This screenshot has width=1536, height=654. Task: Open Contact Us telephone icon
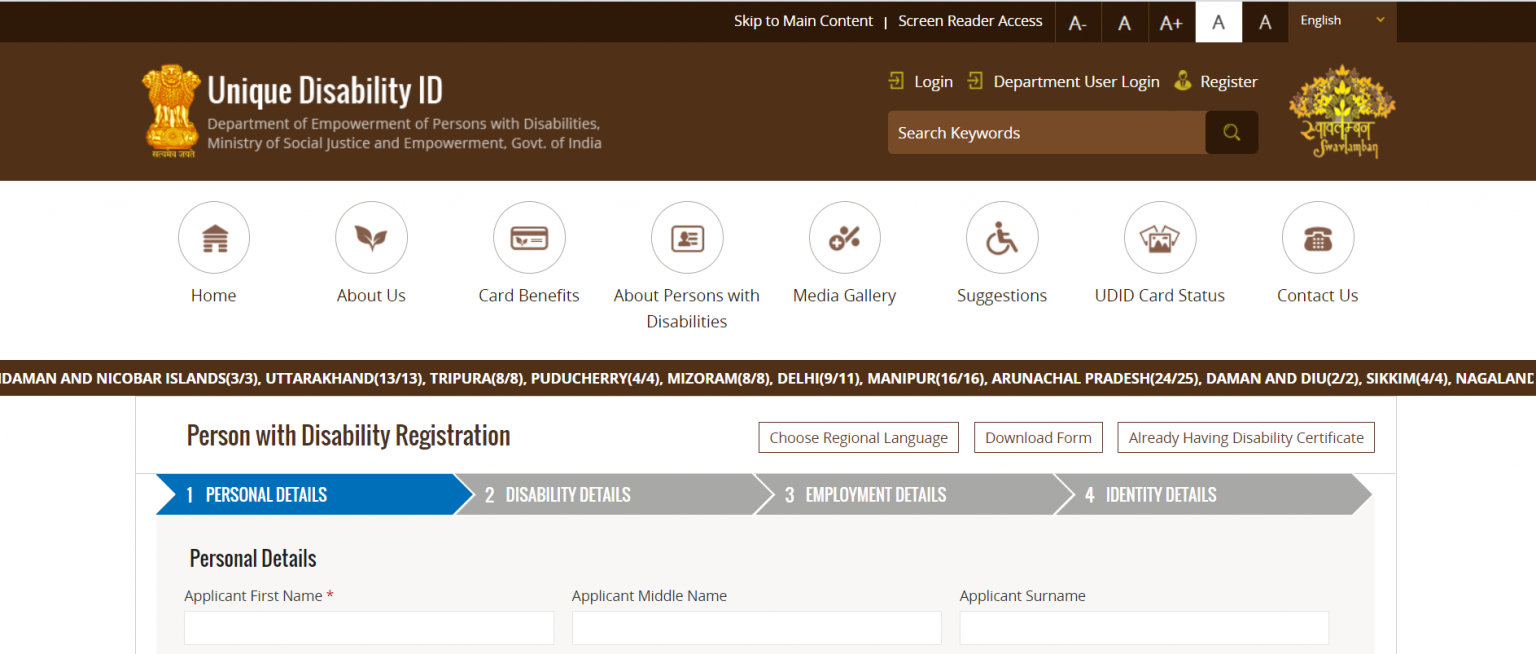tap(1317, 238)
